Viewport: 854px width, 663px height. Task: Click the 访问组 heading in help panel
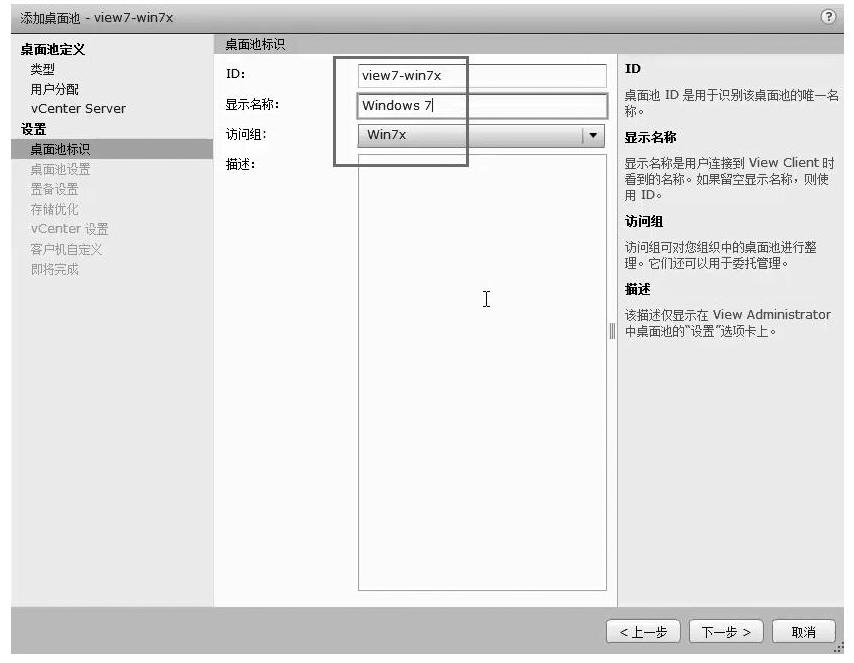[644, 221]
